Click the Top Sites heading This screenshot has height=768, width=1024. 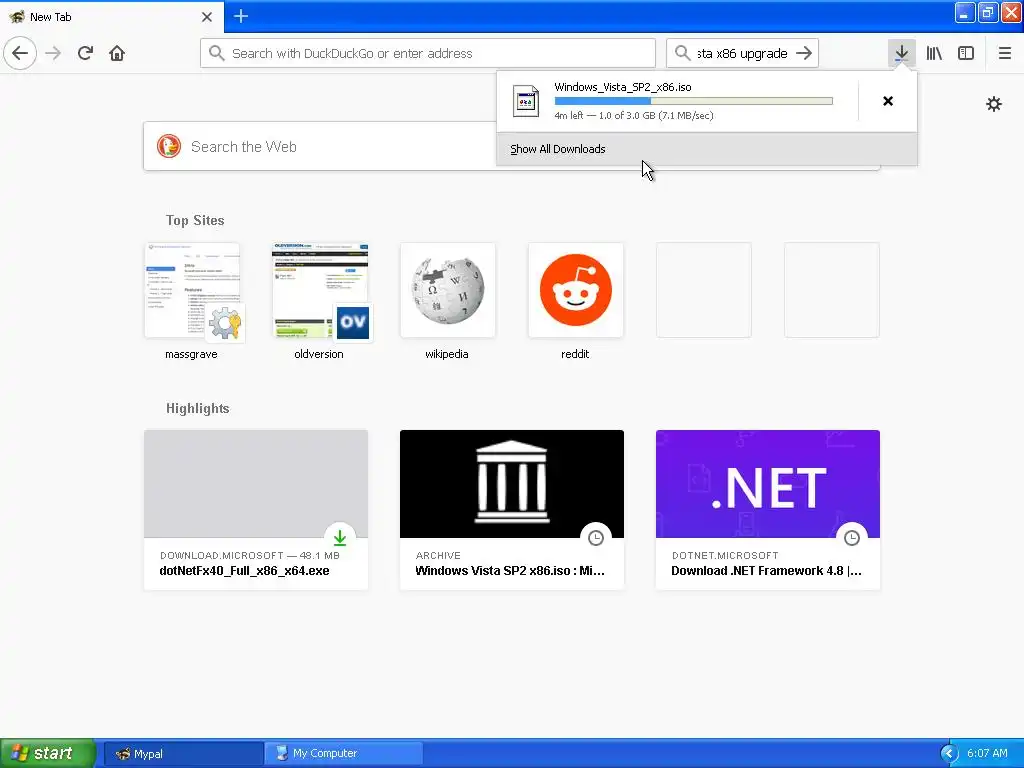coord(195,220)
